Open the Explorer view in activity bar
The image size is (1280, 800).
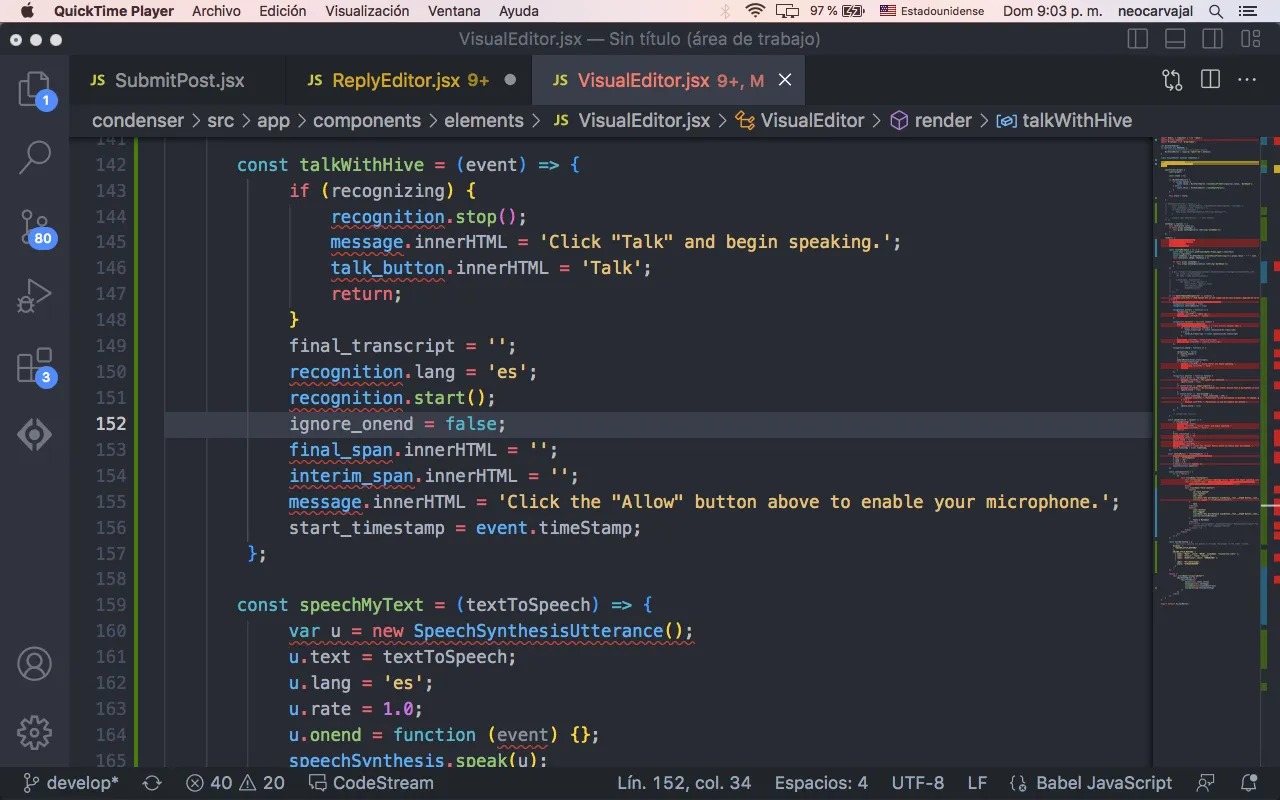coord(34,90)
